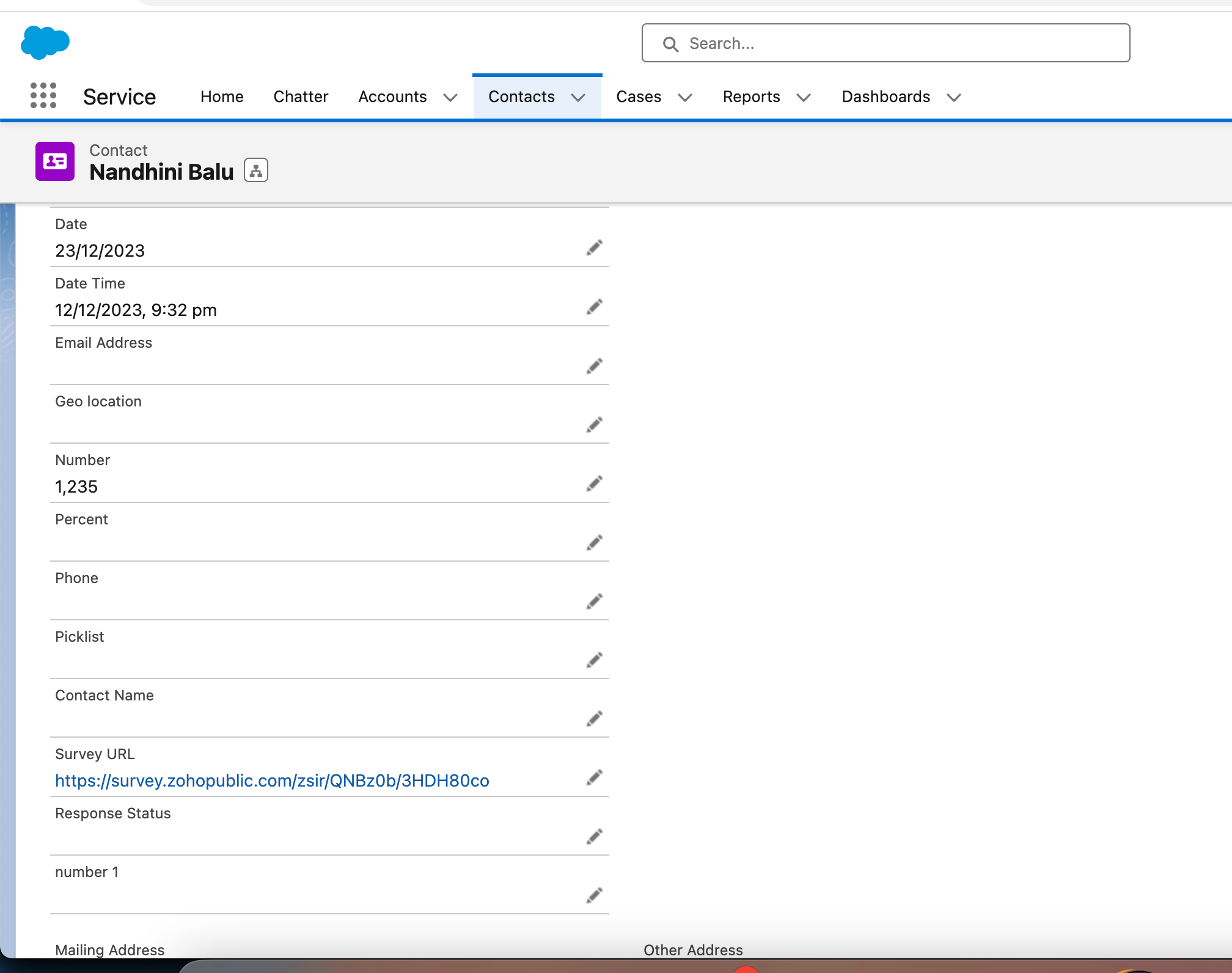This screenshot has height=973, width=1232.
Task: Expand the Accounts tab dropdown arrow
Action: pyautogui.click(x=450, y=98)
